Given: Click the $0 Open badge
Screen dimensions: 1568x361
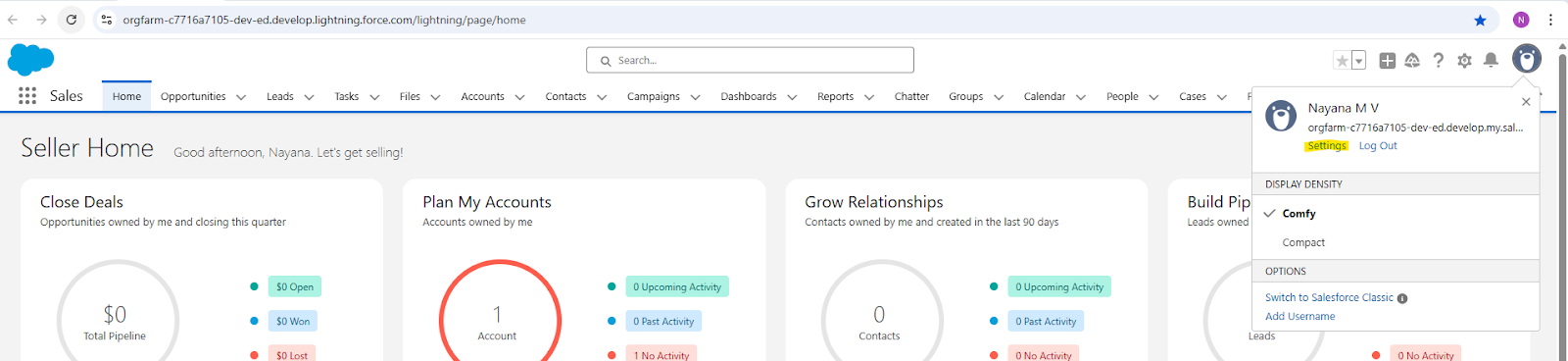Looking at the screenshot, I should pyautogui.click(x=295, y=286).
